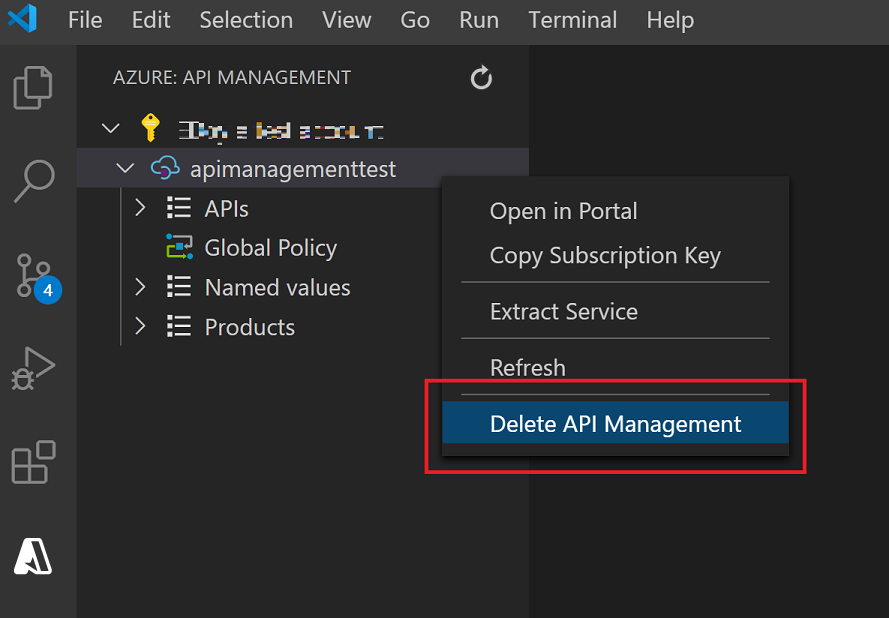Collapse the apimanagementtest service node
Image resolution: width=889 pixels, height=618 pixels.
pos(125,169)
